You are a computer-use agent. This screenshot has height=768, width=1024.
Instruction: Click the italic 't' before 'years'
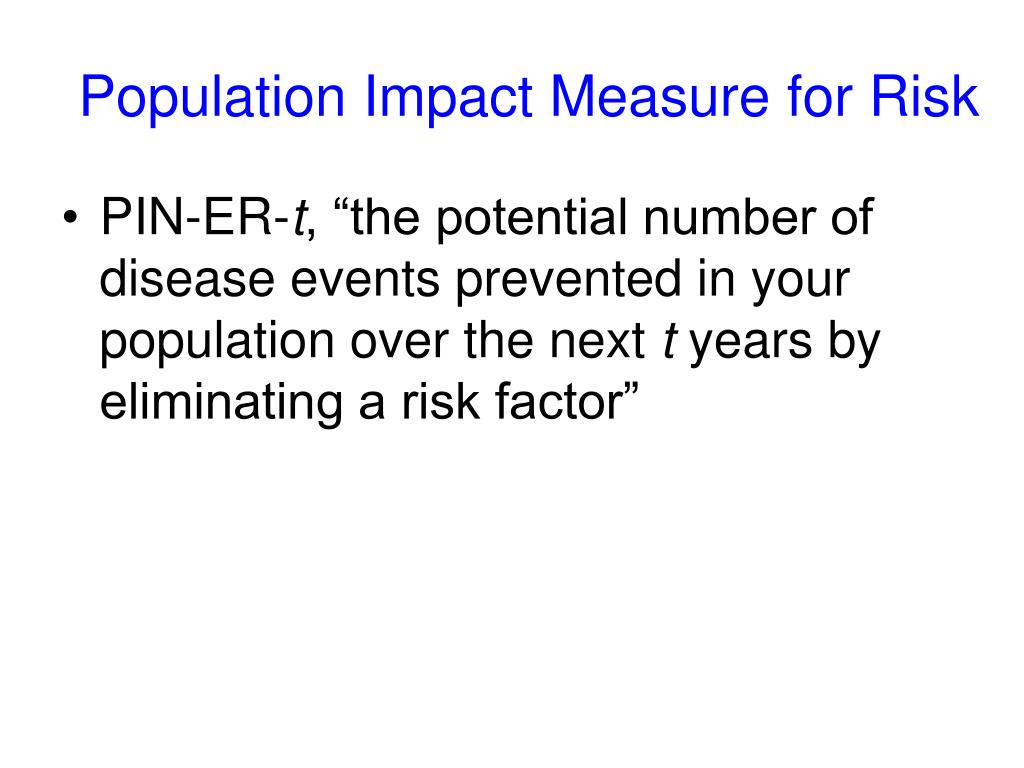[x=669, y=342]
